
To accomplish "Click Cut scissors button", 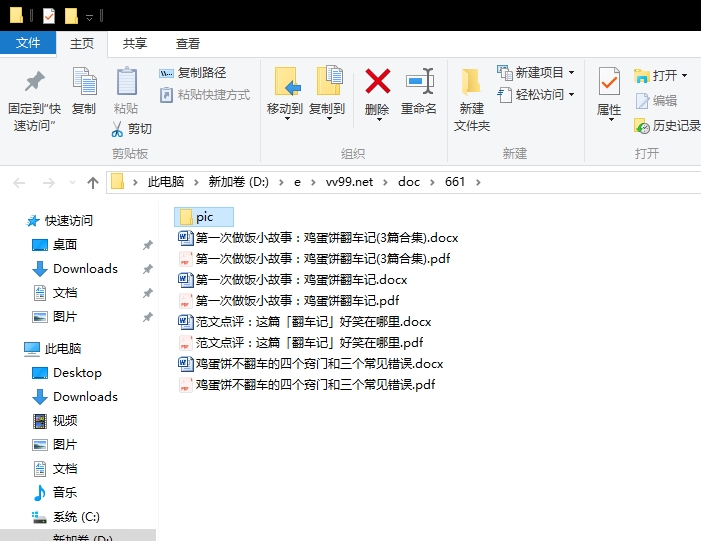I will coord(131,129).
